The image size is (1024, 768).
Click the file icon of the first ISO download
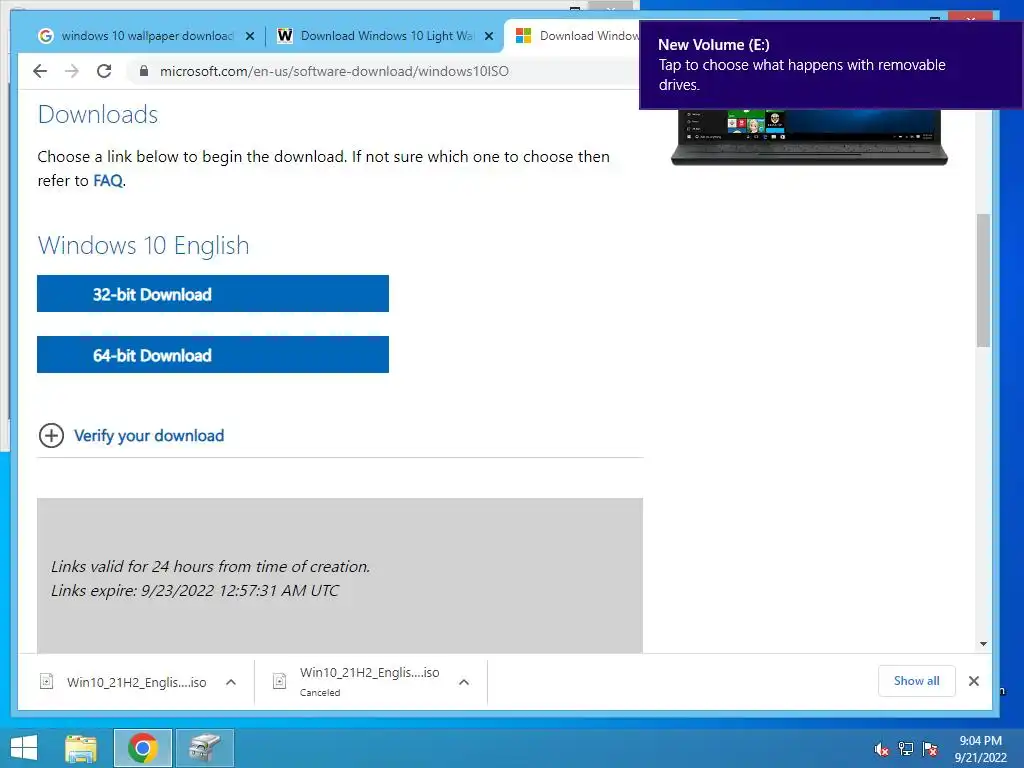46,681
